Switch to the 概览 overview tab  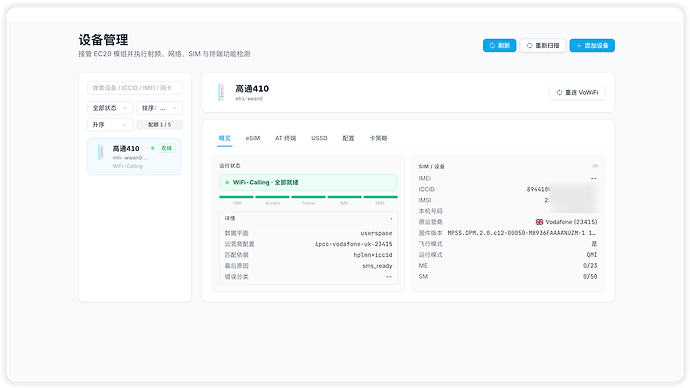[x=224, y=138]
